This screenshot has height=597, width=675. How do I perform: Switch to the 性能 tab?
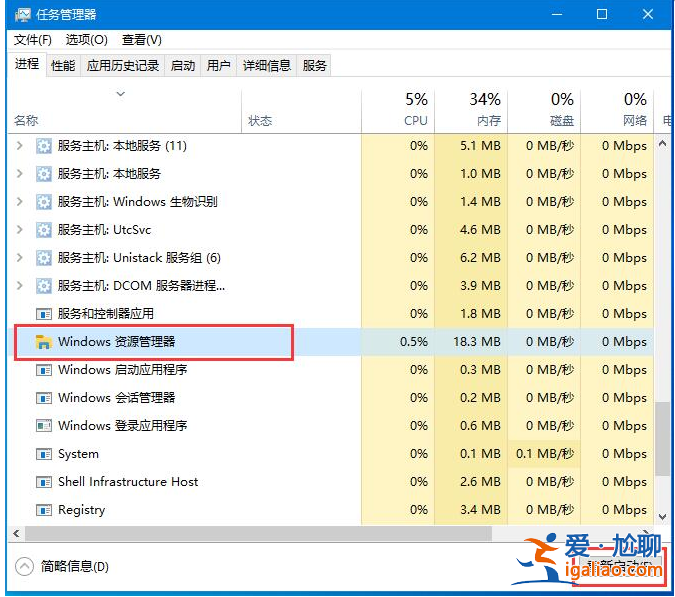(63, 66)
